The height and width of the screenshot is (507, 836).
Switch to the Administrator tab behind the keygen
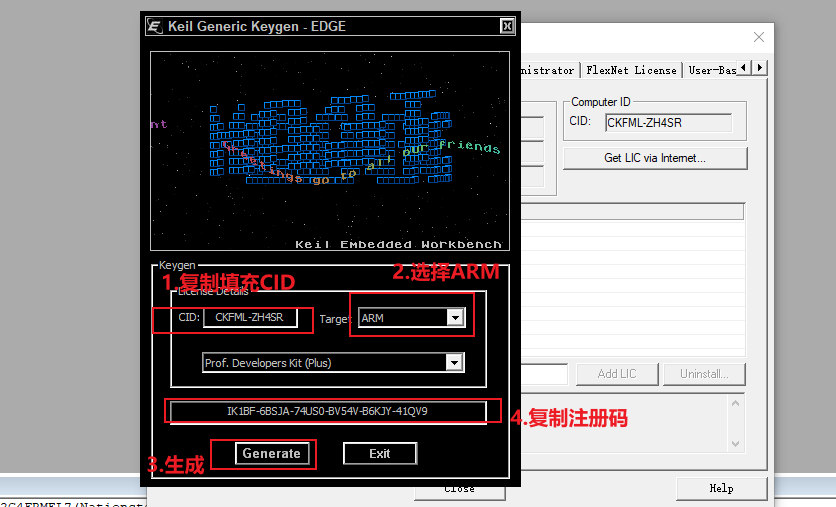tap(548, 70)
